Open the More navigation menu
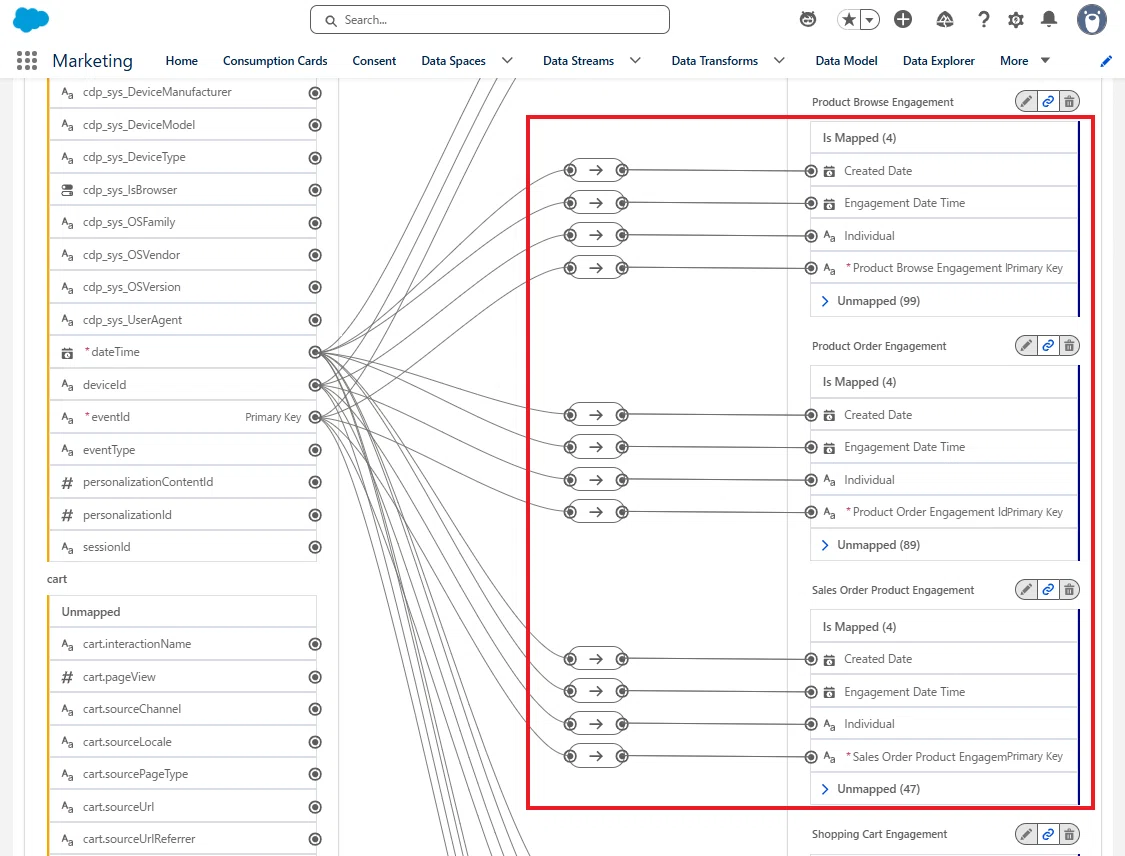This screenshot has width=1125, height=856. click(x=1025, y=61)
